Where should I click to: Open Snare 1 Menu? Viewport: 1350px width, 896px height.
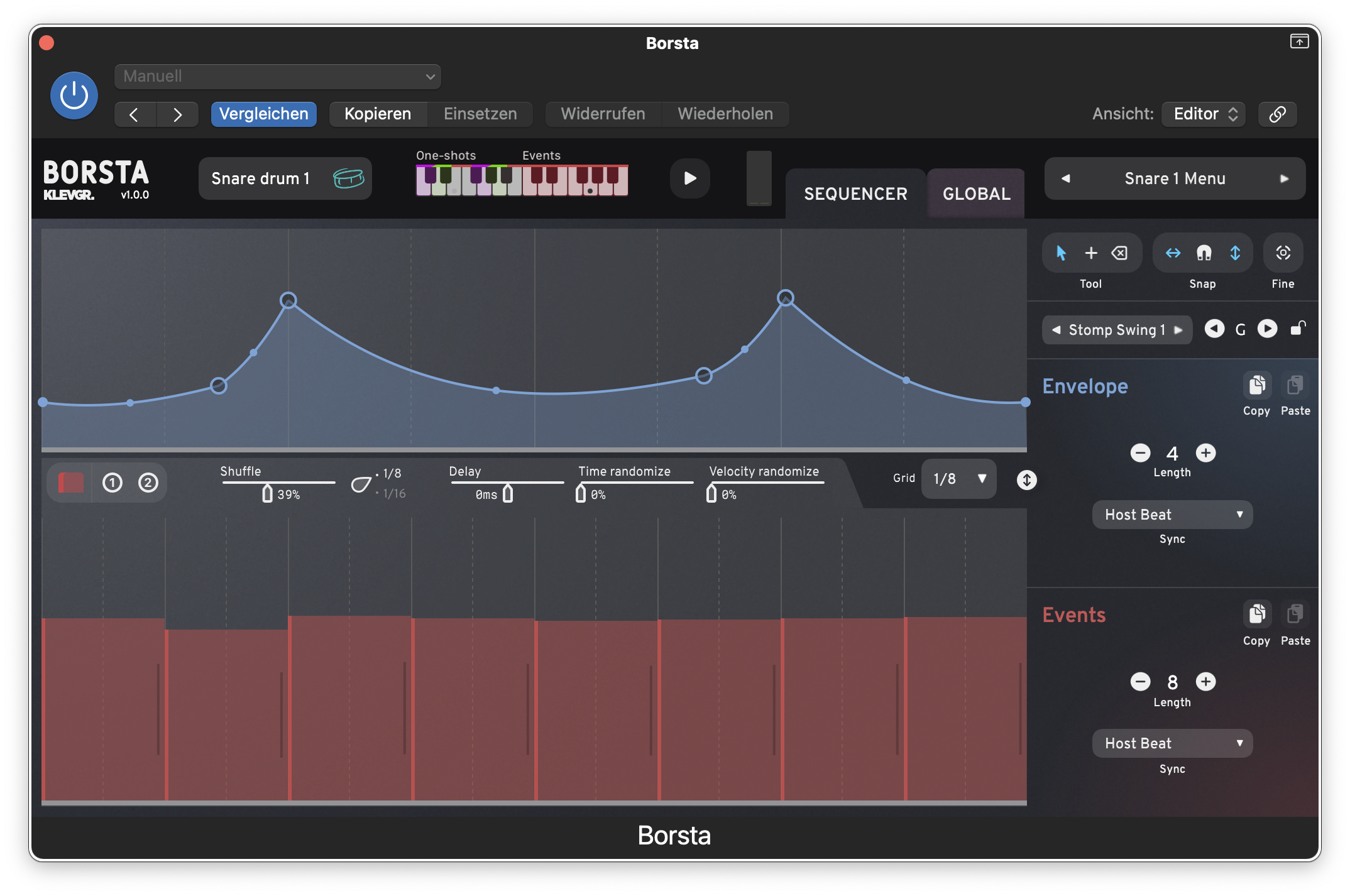coord(1175,178)
